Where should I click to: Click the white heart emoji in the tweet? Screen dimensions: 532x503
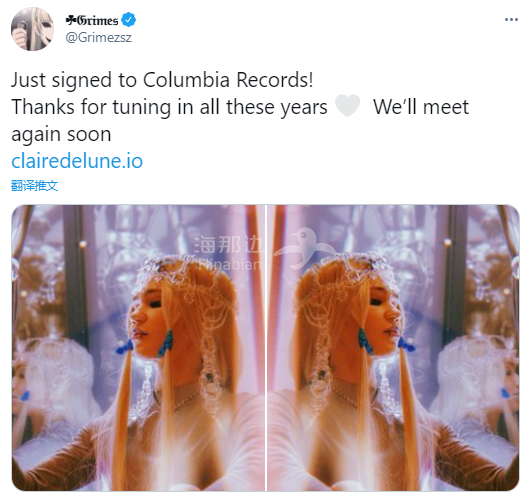coord(347,106)
